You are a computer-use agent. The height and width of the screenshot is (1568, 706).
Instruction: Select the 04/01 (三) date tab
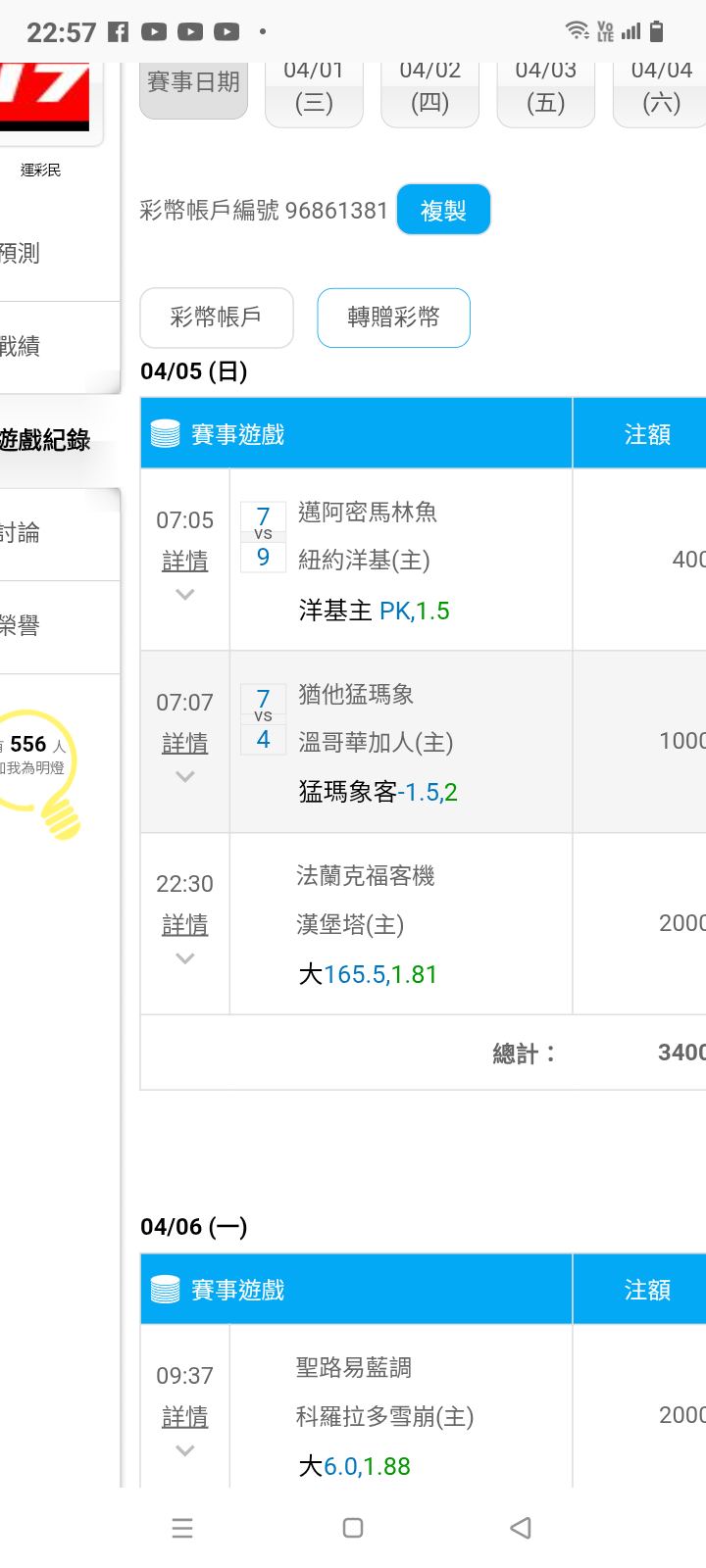point(314,90)
